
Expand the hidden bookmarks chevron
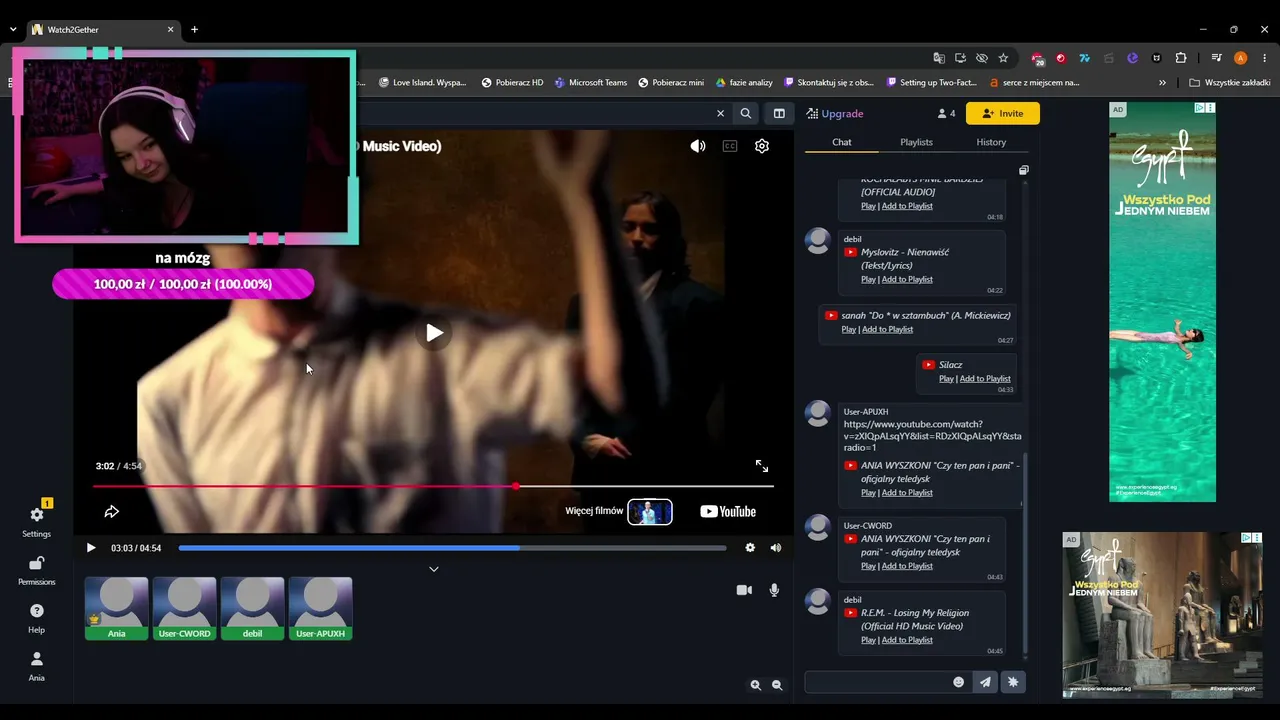click(x=1162, y=83)
